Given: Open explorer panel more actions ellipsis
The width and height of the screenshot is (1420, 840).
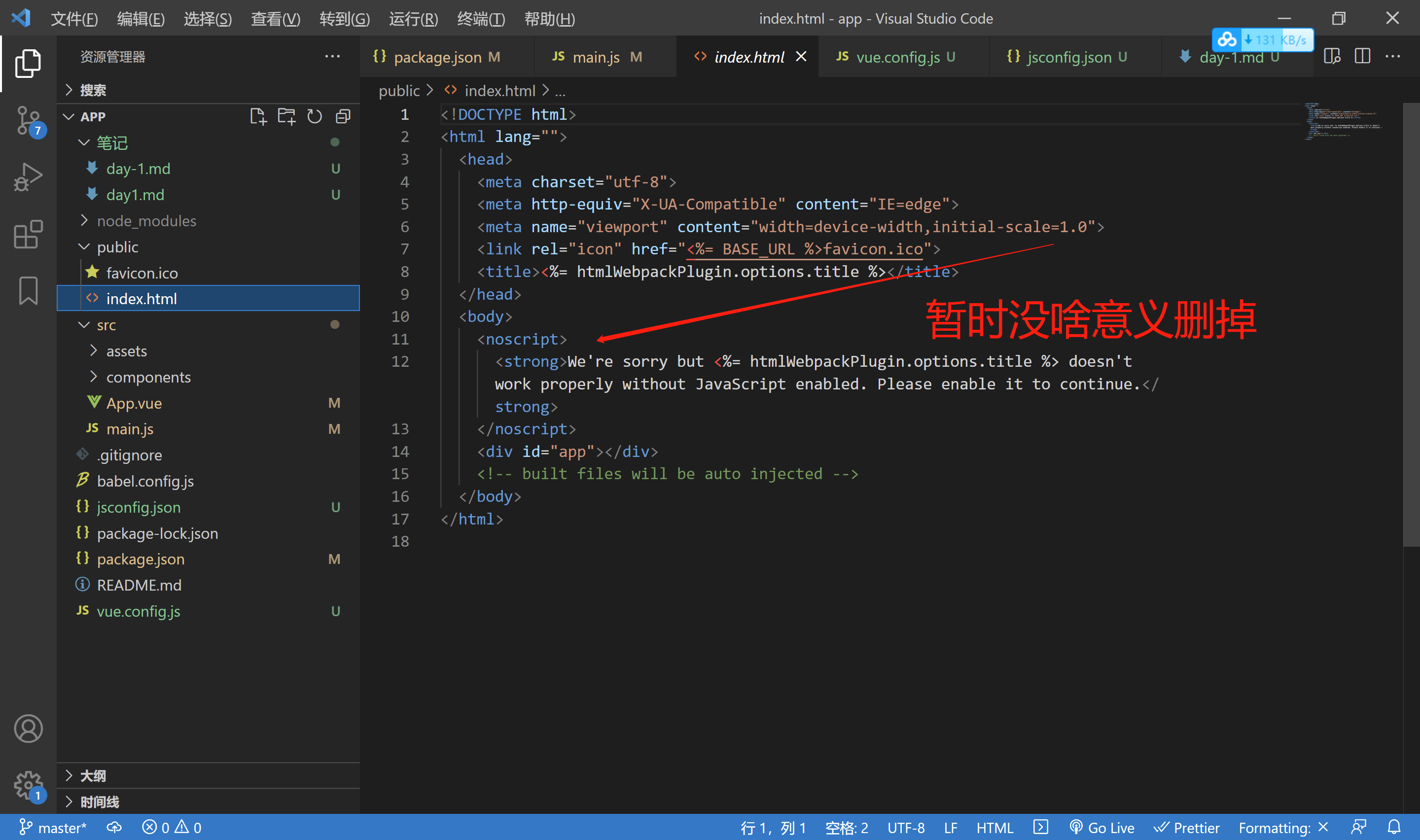Looking at the screenshot, I should [x=332, y=57].
